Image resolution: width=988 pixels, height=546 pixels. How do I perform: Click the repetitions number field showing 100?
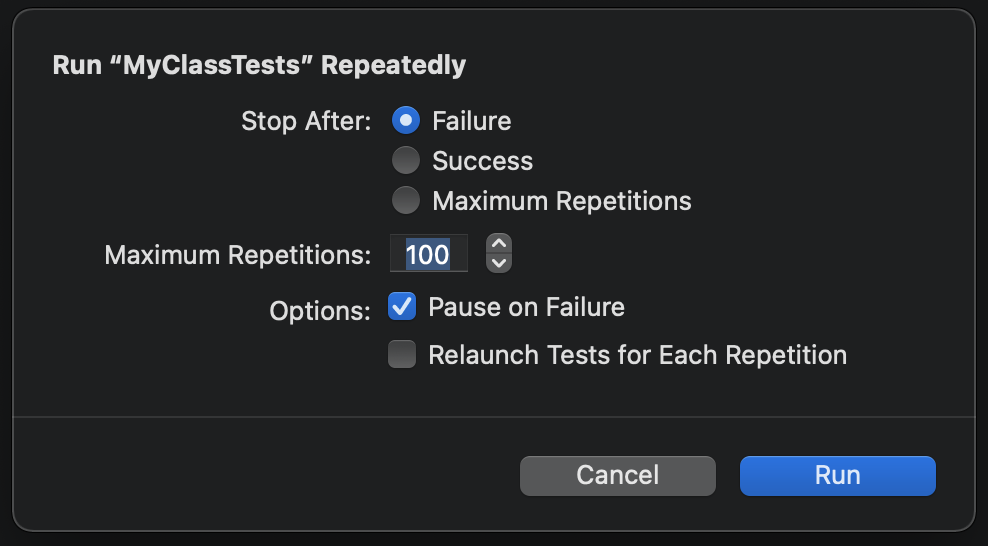coord(428,254)
